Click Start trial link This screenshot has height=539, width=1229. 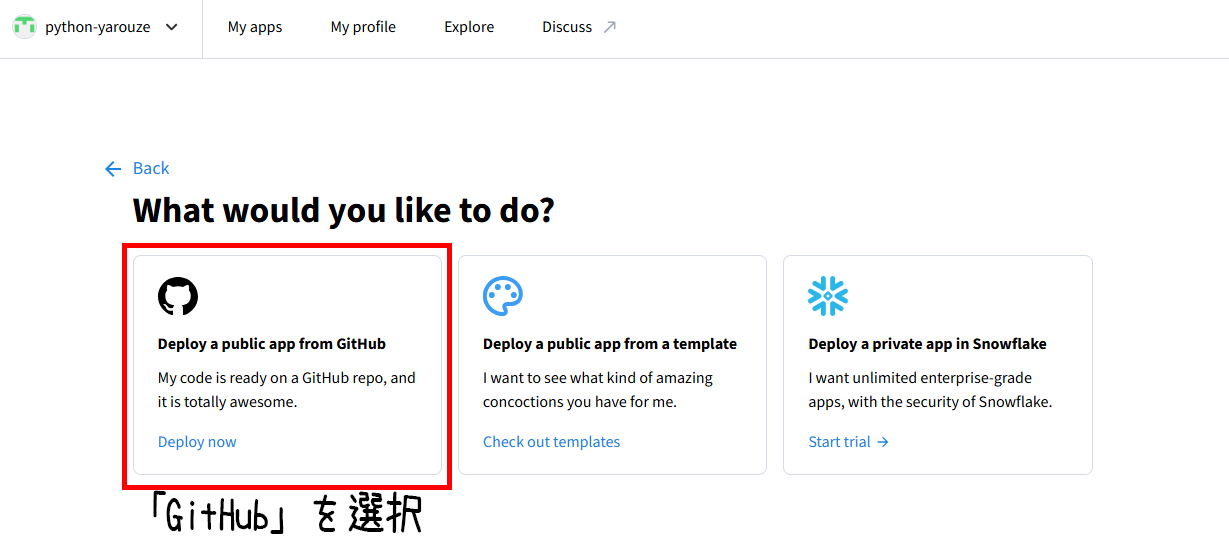[848, 441]
